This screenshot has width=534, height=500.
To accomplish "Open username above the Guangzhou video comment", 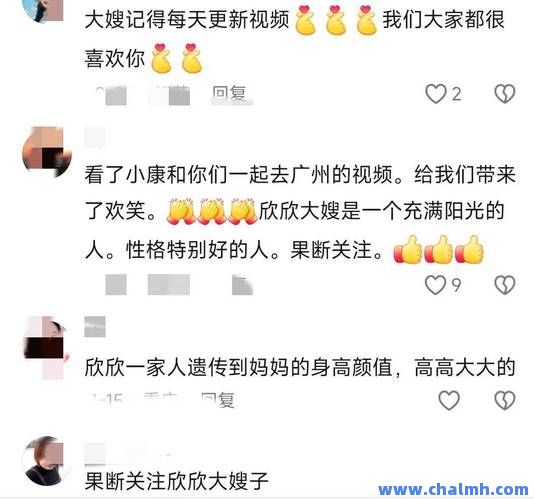I will click(95, 137).
